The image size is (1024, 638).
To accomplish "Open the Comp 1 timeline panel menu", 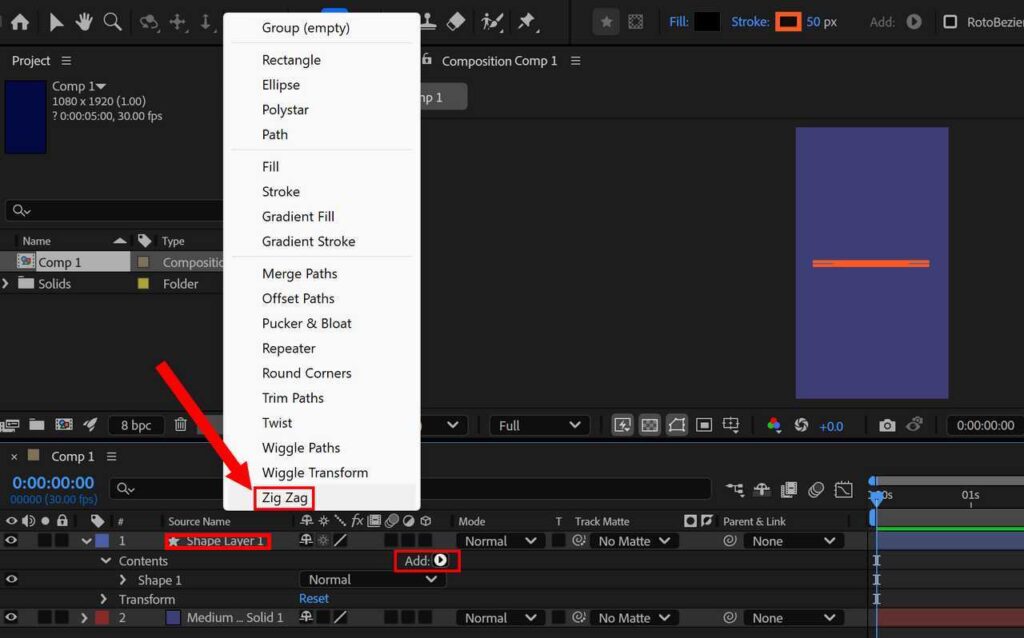I will tap(111, 456).
